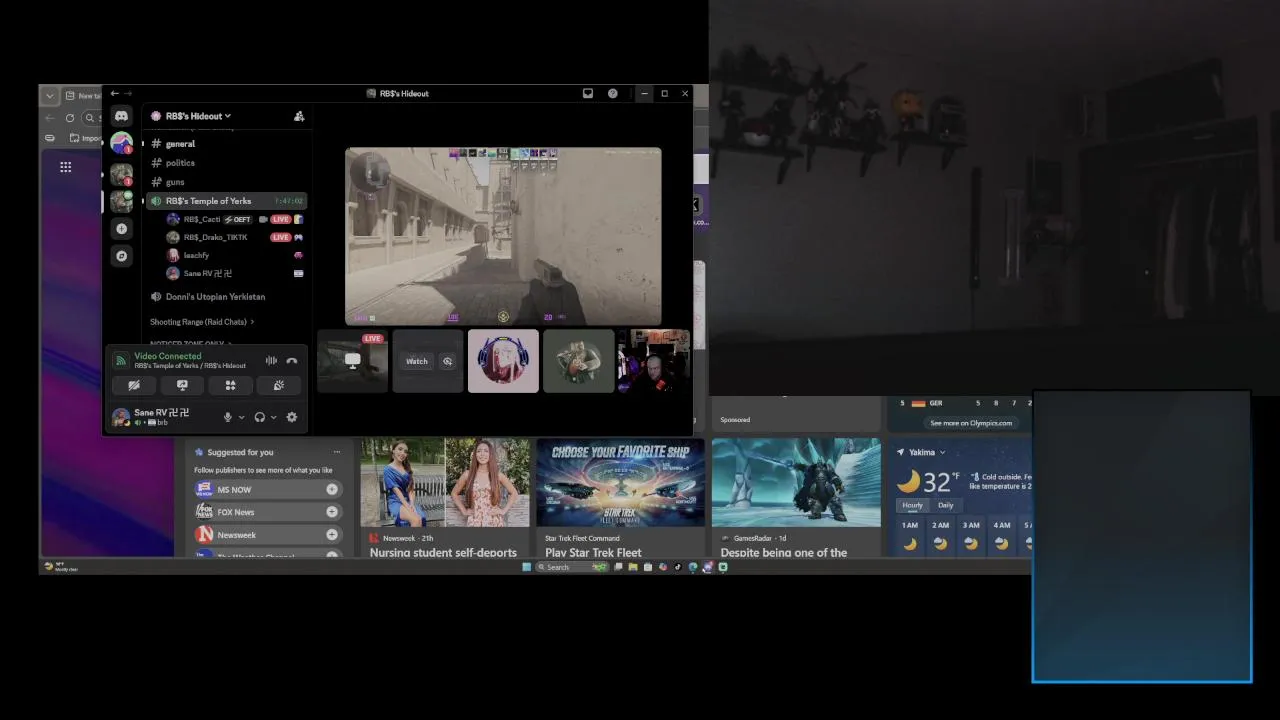Select the pink headphone avatar participant tile
Image resolution: width=1280 pixels, height=720 pixels.
(x=503, y=361)
